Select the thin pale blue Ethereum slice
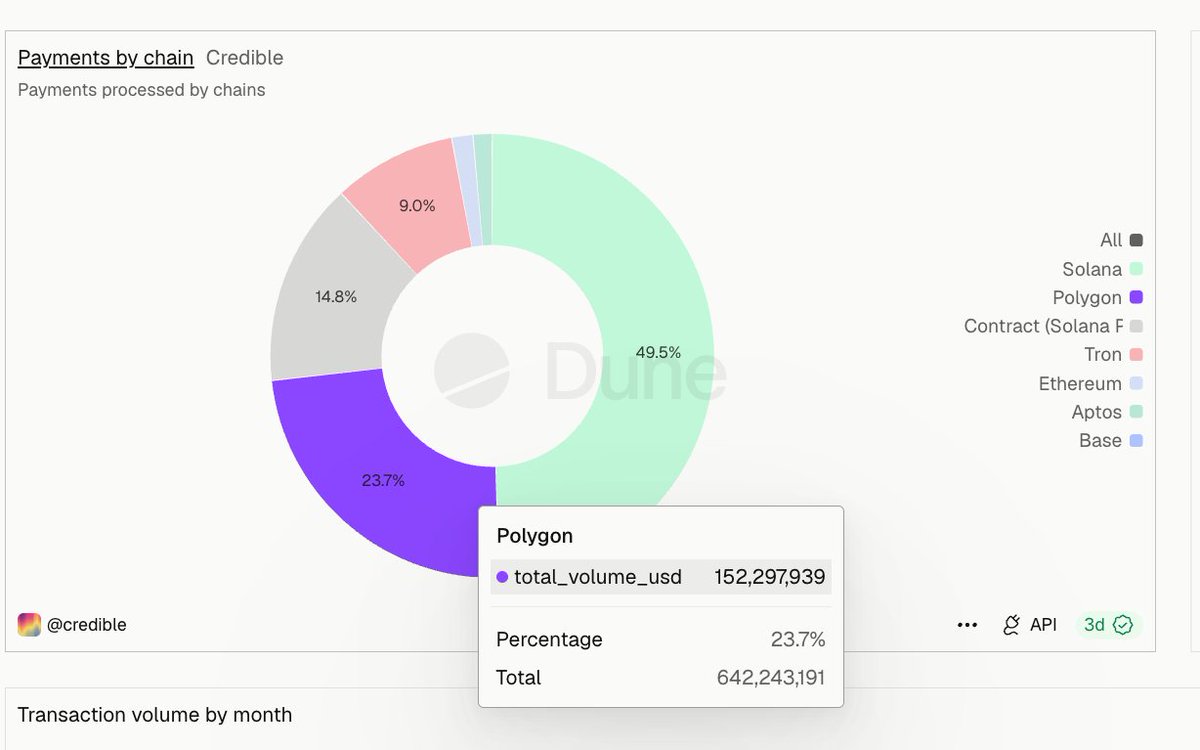 click(468, 190)
